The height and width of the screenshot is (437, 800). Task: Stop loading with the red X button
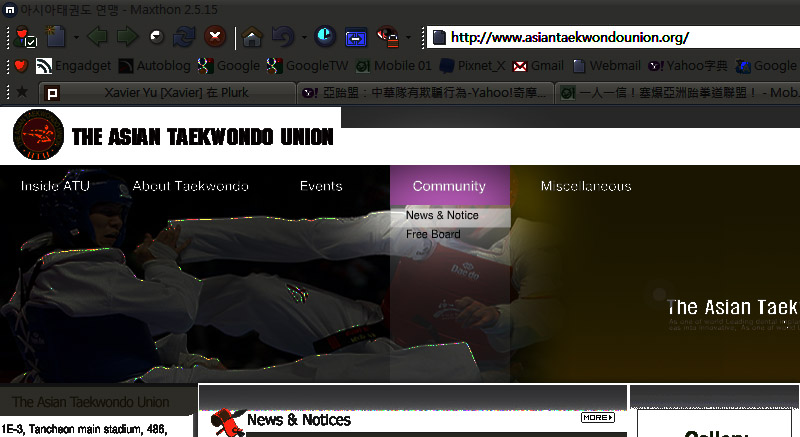pos(215,37)
